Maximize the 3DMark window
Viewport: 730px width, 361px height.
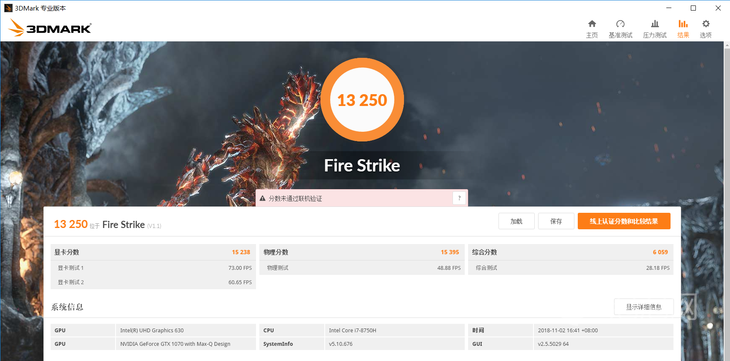(693, 8)
